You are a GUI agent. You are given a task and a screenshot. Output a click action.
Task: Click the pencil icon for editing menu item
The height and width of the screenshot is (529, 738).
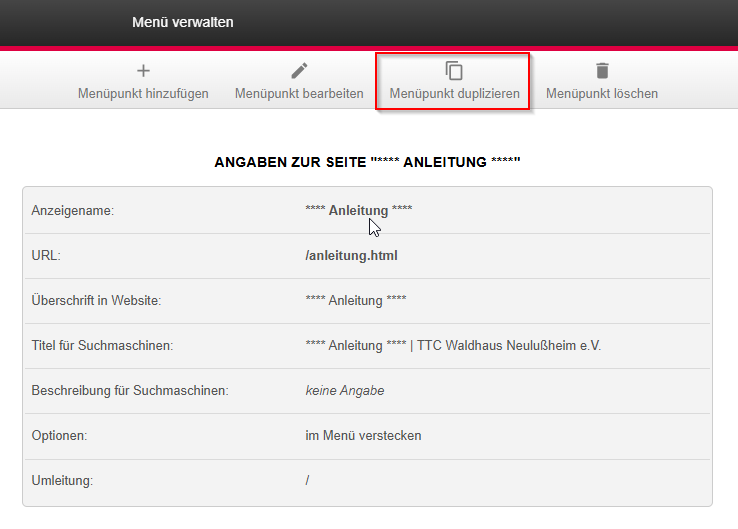299,71
